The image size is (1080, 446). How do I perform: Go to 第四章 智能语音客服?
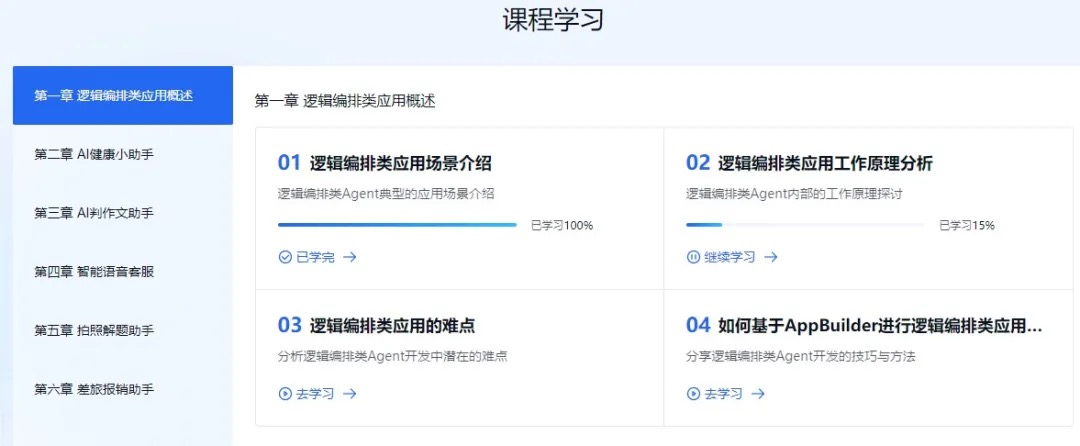(x=94, y=271)
